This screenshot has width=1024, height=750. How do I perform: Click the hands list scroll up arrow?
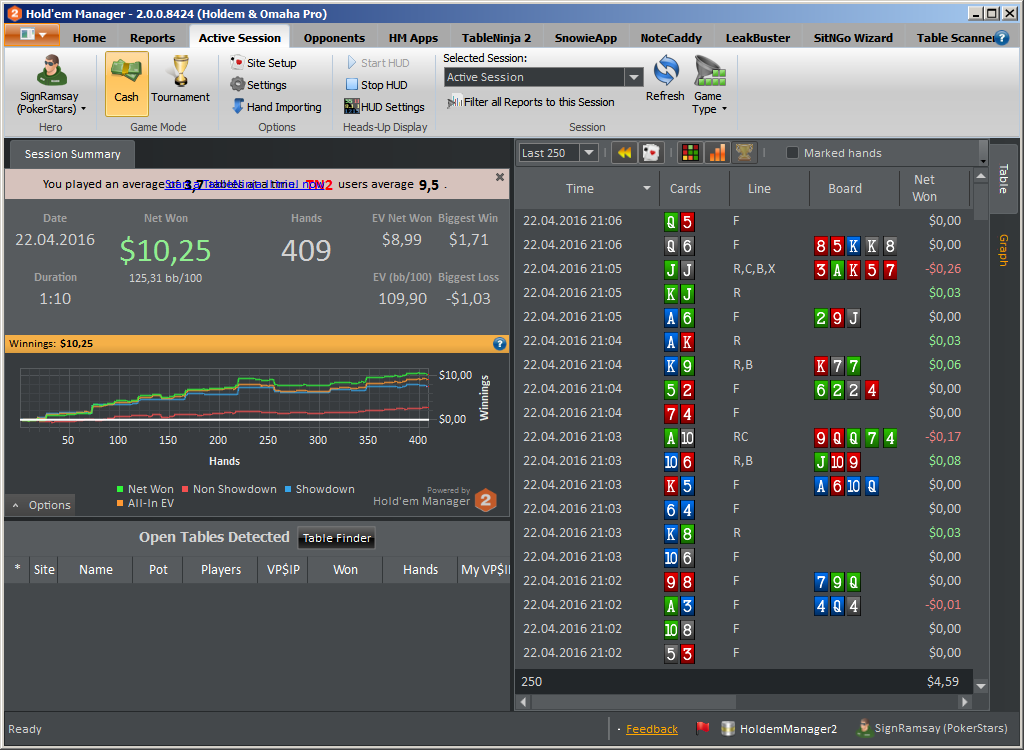[x=980, y=176]
